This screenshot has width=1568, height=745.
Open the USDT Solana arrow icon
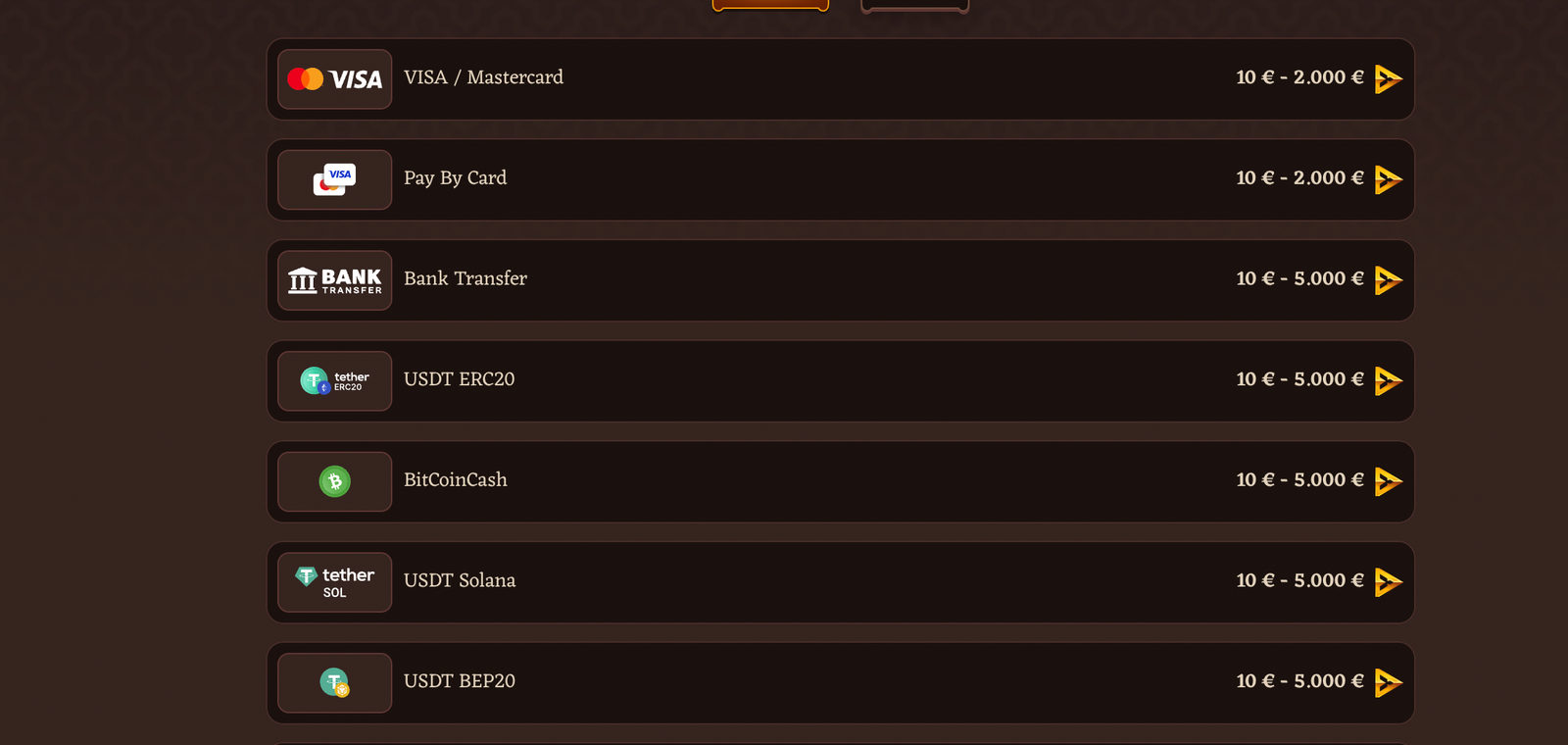[1388, 582]
